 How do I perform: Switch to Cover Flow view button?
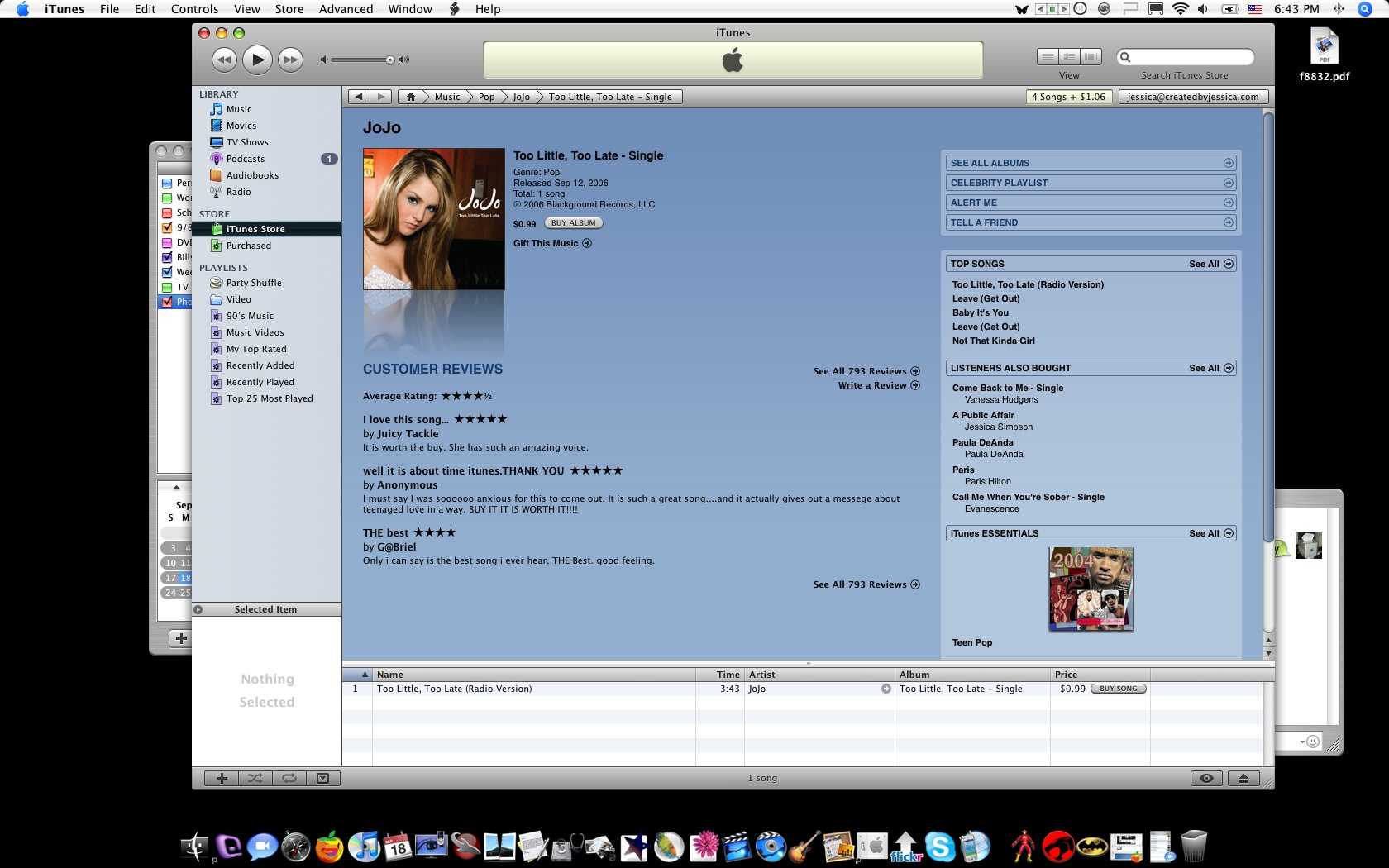[1091, 57]
